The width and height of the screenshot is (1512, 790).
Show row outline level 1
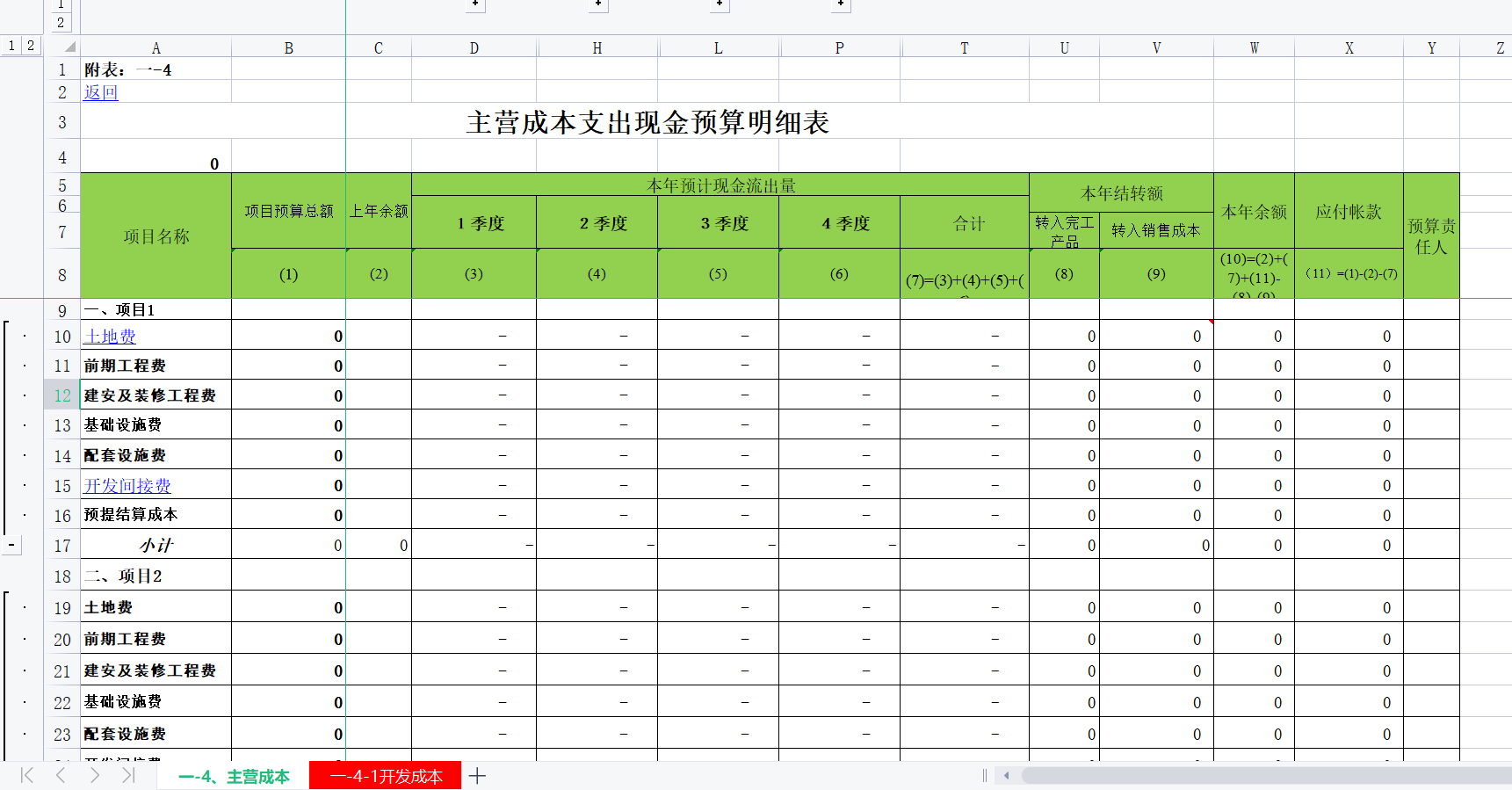click(11, 46)
